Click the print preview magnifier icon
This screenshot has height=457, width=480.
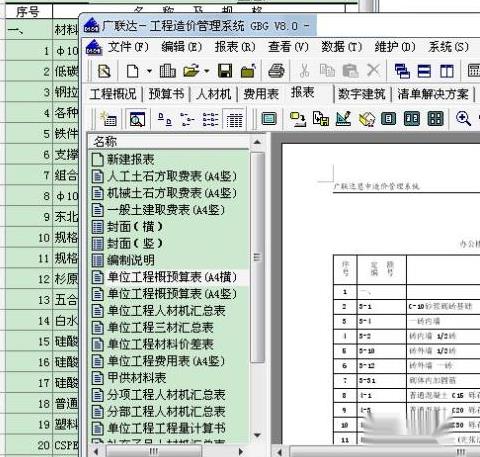click(137, 119)
